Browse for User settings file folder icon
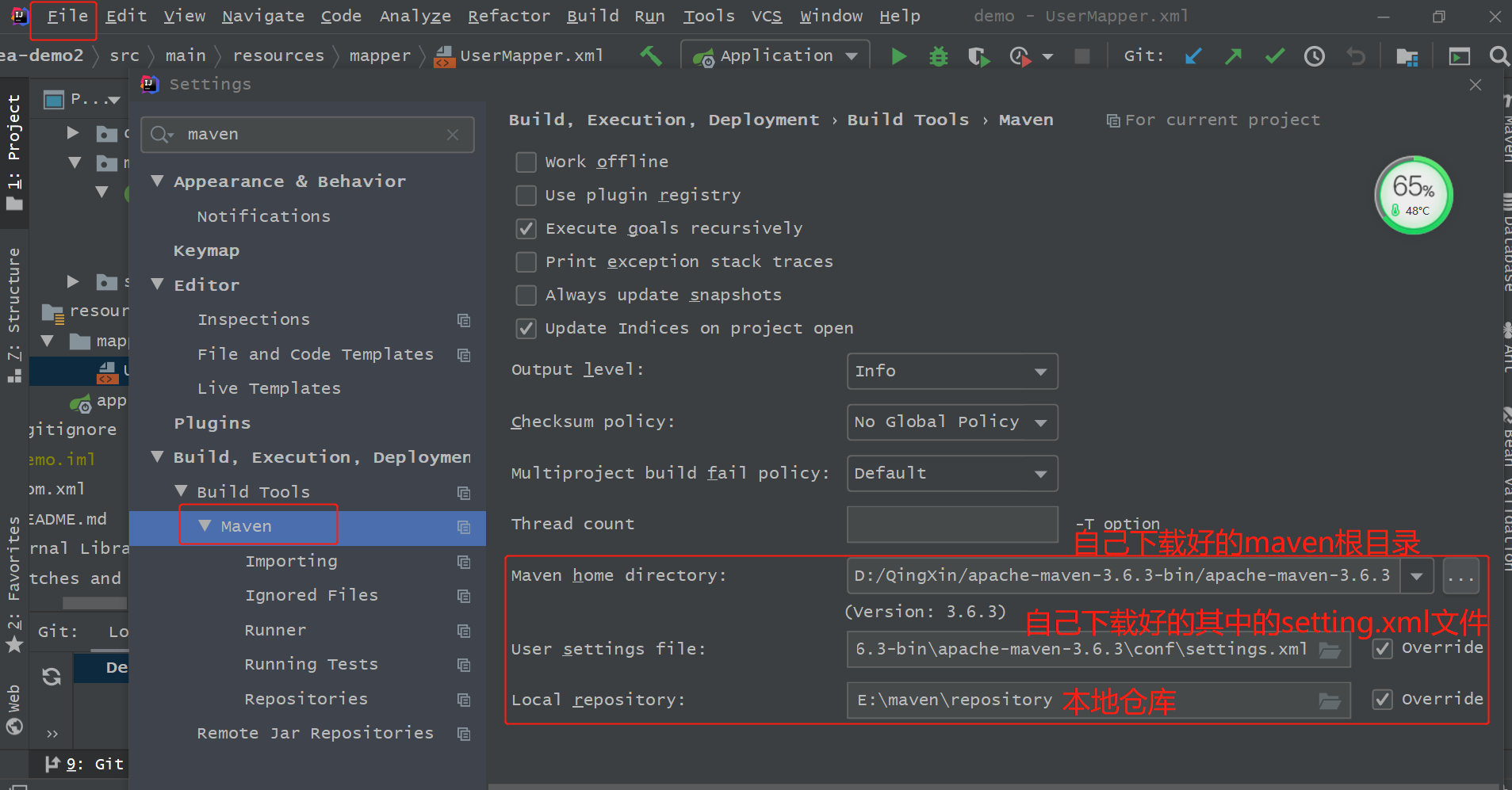Screen dimensions: 1512x790 (1330, 650)
